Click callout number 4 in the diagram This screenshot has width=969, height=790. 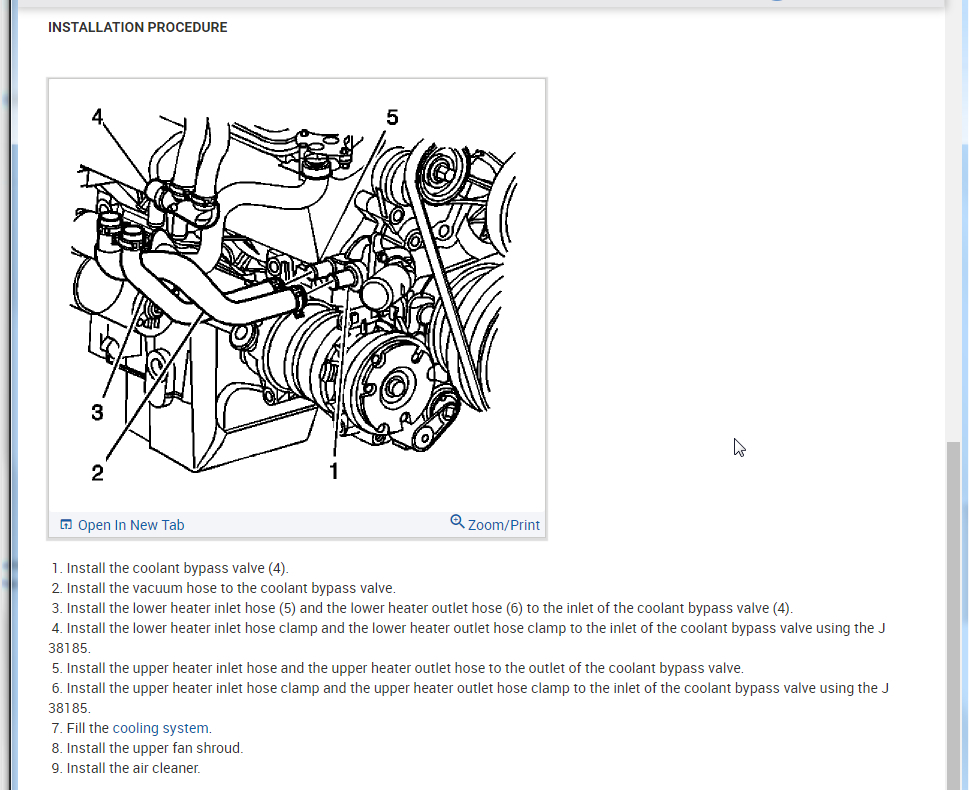pos(97,116)
